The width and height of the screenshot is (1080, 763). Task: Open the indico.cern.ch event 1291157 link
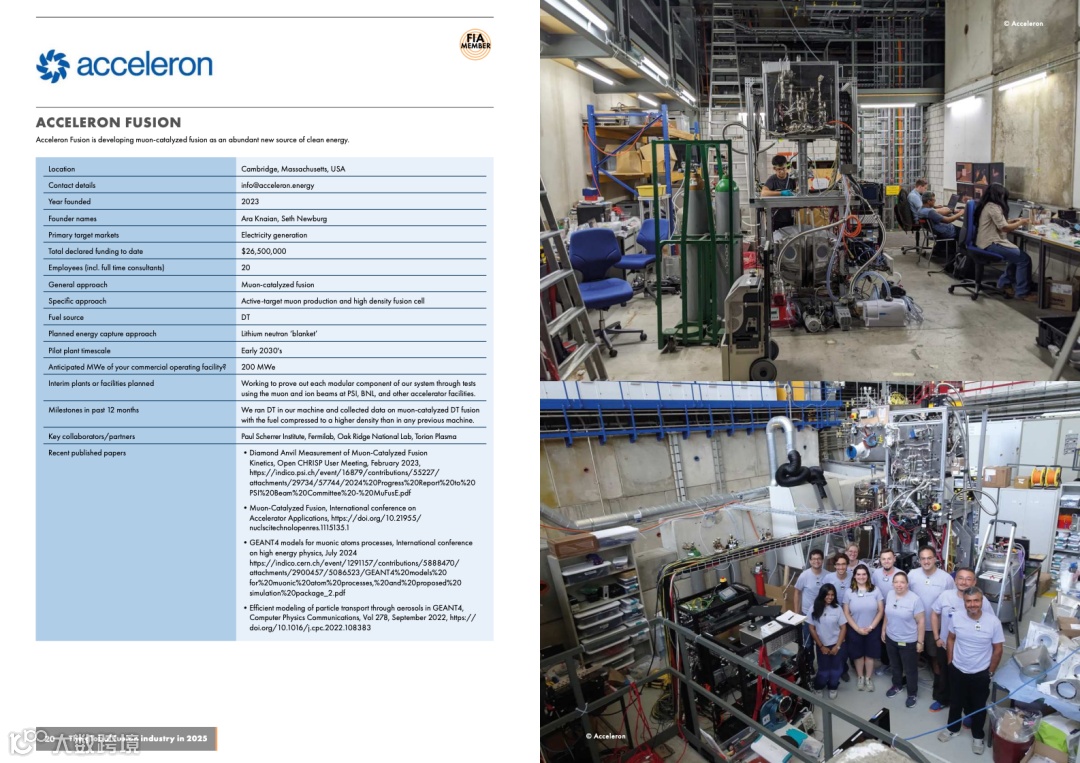[355, 577]
